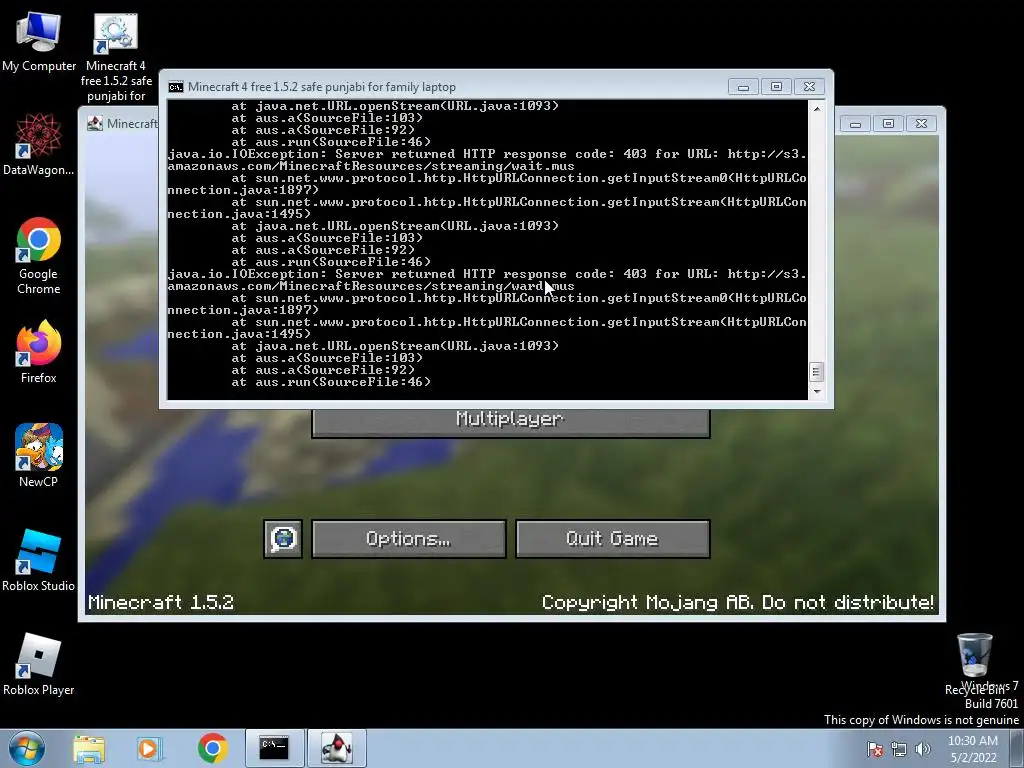Open Recycle Bin on the desktop
This screenshot has height=768, width=1024.
pos(974,663)
